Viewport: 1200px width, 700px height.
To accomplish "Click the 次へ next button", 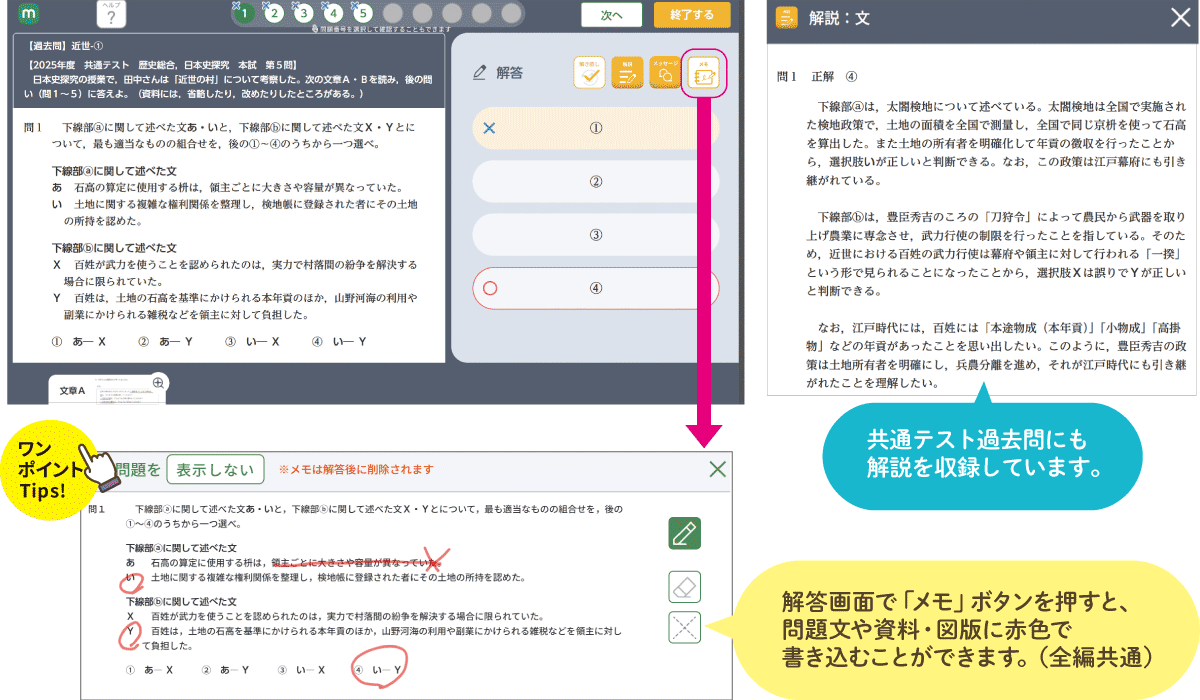I will (612, 14).
